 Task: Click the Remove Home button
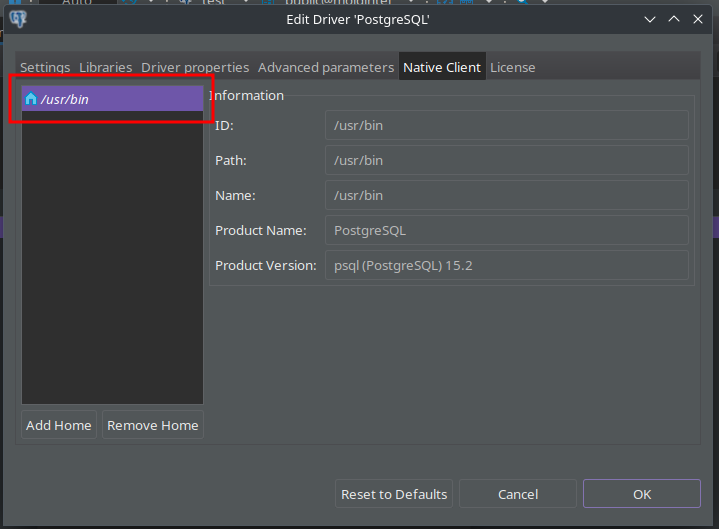pyautogui.click(x=153, y=425)
